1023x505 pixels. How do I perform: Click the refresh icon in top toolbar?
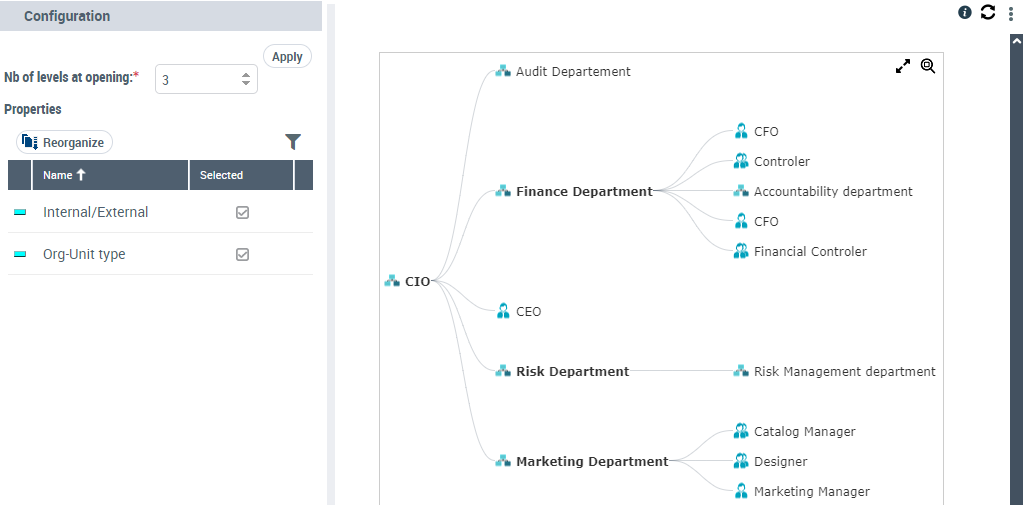[x=988, y=13]
